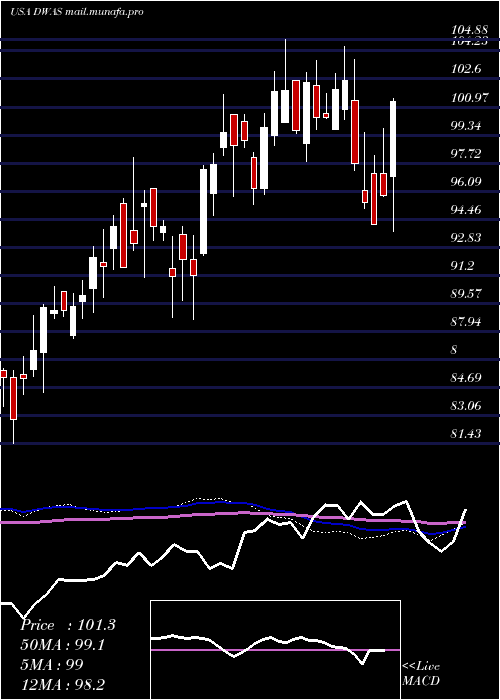Image resolution: width=500 pixels, height=700 pixels.
Task: Click the '50MA : 99.1' readout
Action: pos(62,645)
